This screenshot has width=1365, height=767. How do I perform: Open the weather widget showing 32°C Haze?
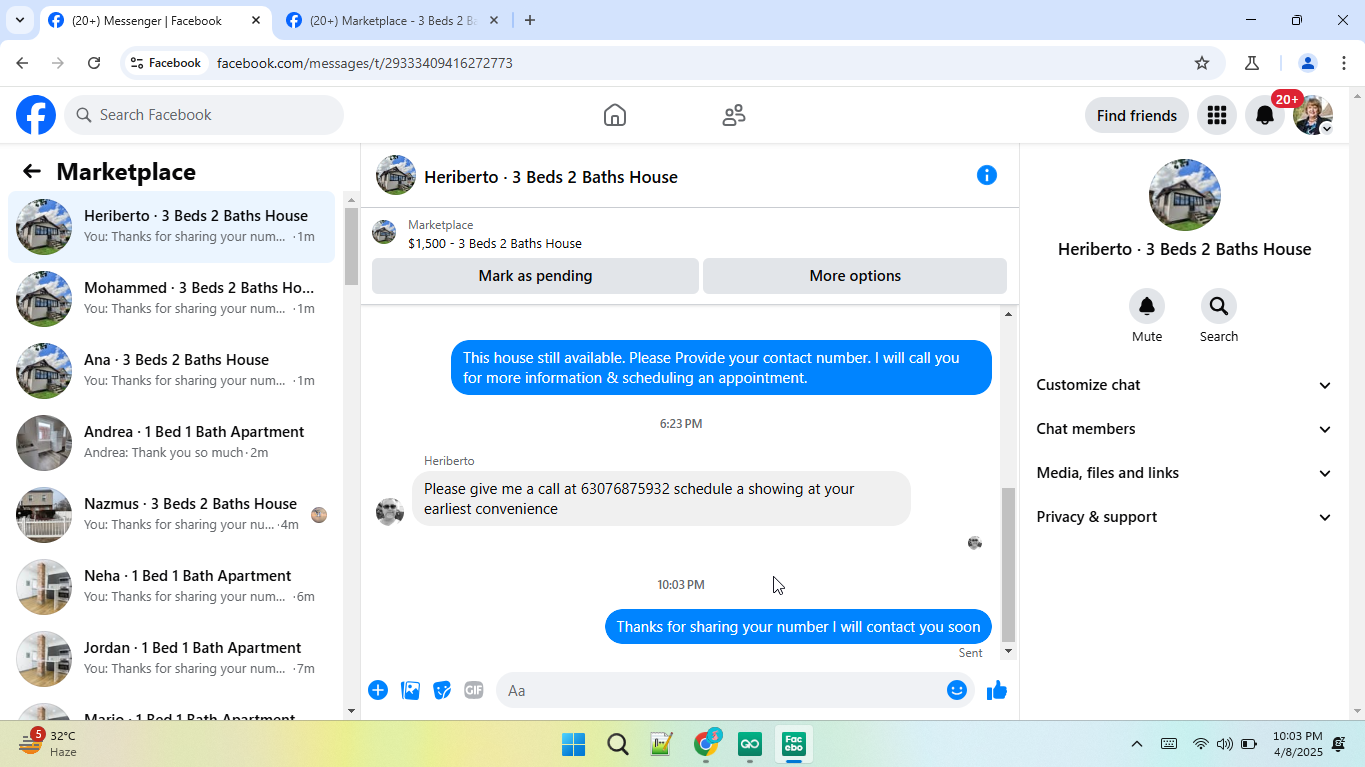tap(48, 744)
